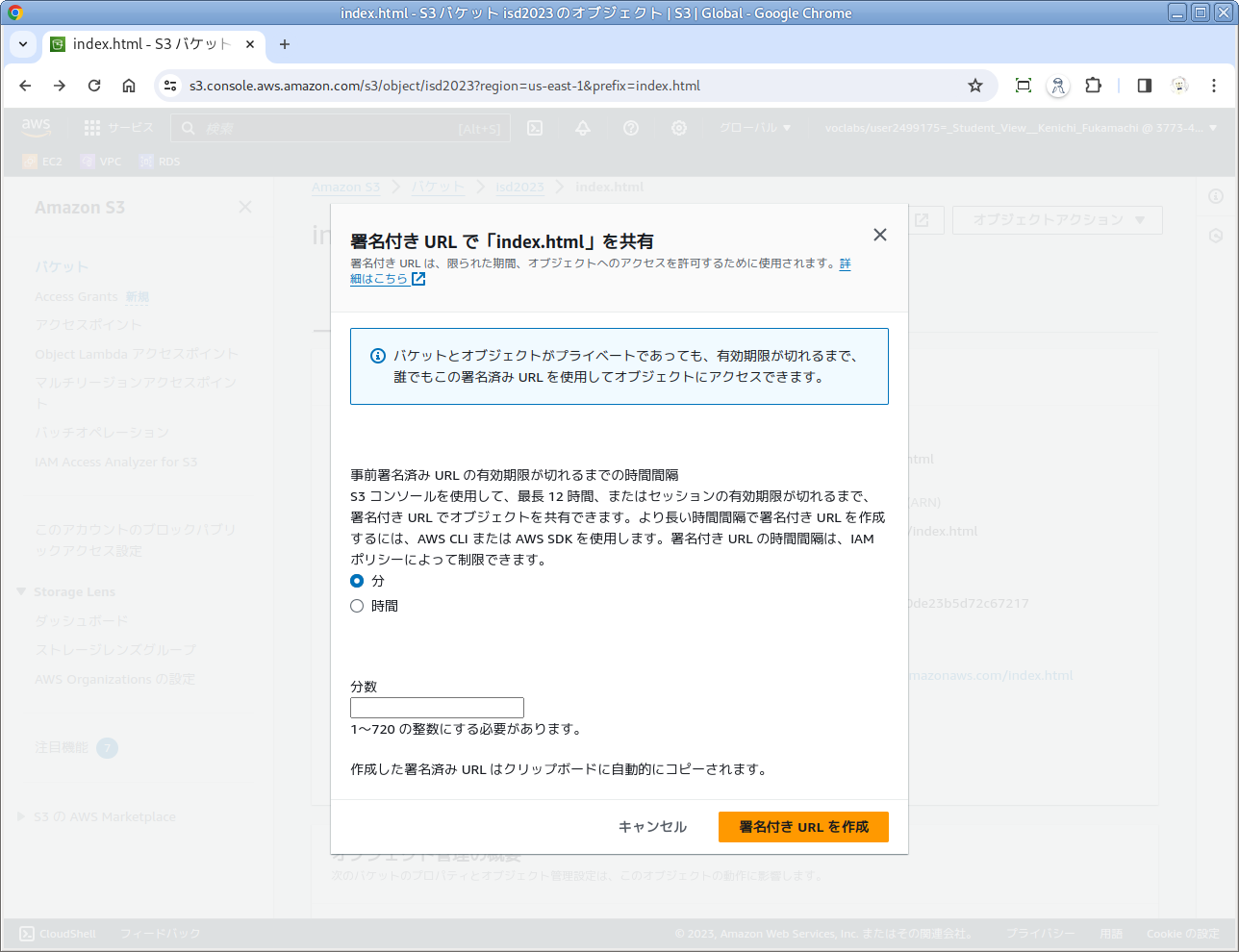Cancel the dialog with キャンセル button

[652, 827]
